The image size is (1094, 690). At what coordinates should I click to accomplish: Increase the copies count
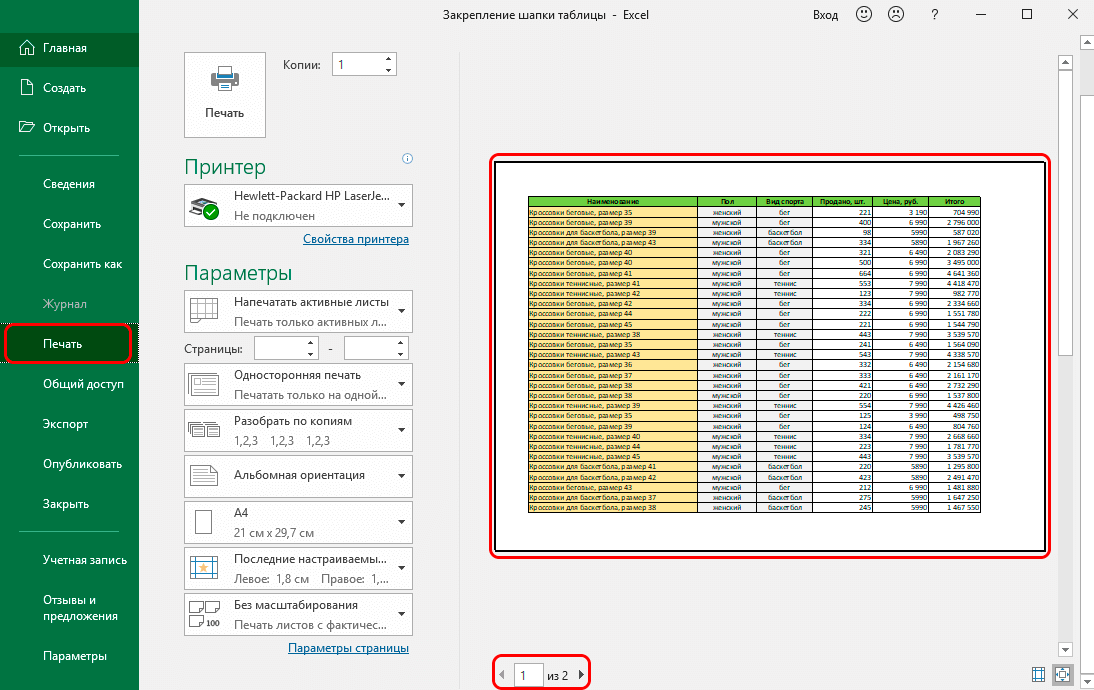[388, 59]
